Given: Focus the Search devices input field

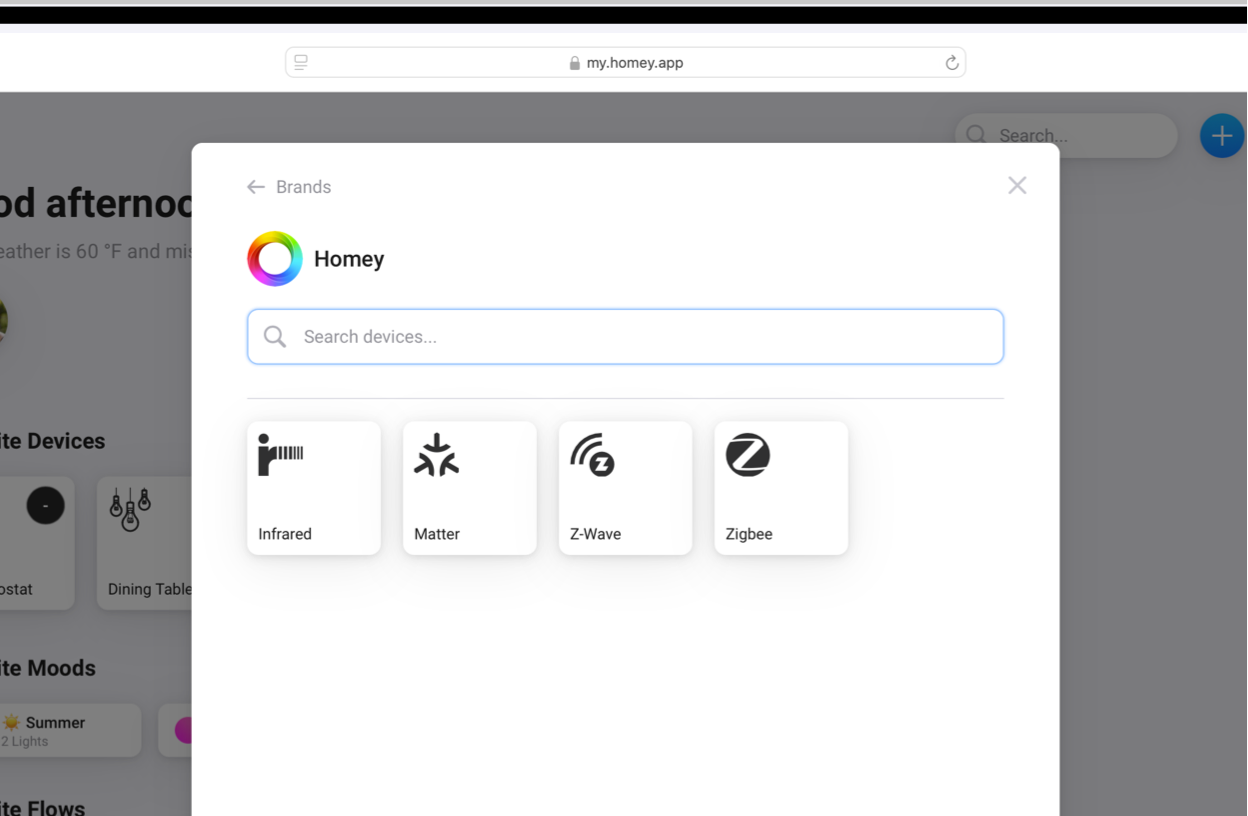Looking at the screenshot, I should pyautogui.click(x=625, y=337).
